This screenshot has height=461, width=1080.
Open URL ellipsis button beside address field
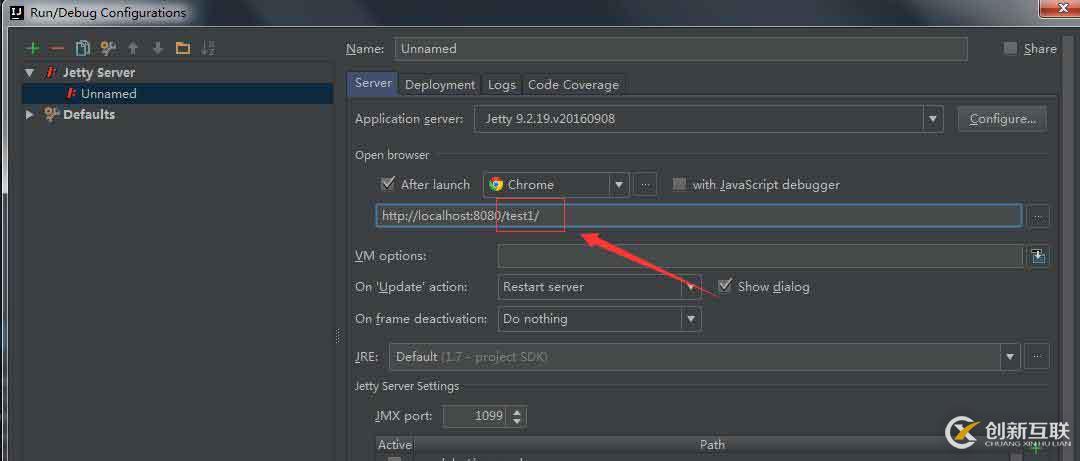pyautogui.click(x=1038, y=218)
